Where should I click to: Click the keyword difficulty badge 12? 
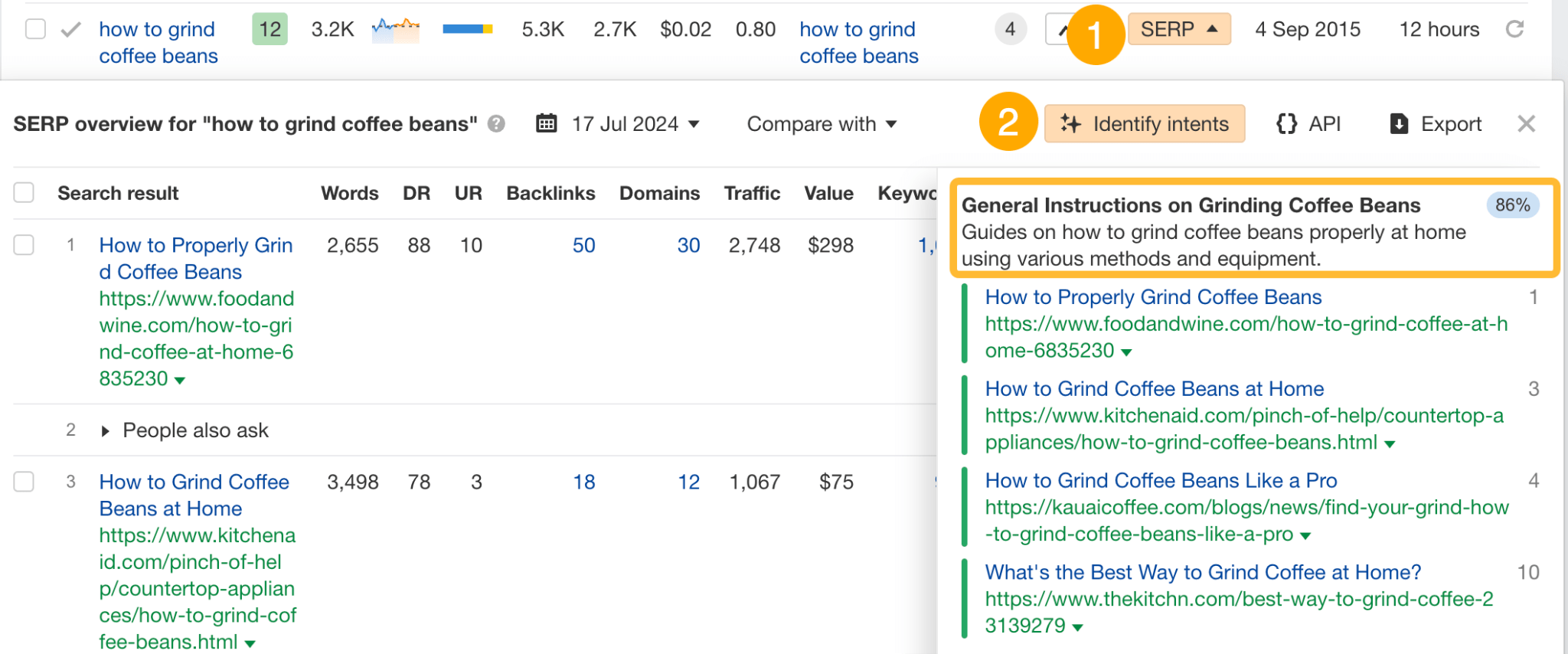click(x=269, y=29)
